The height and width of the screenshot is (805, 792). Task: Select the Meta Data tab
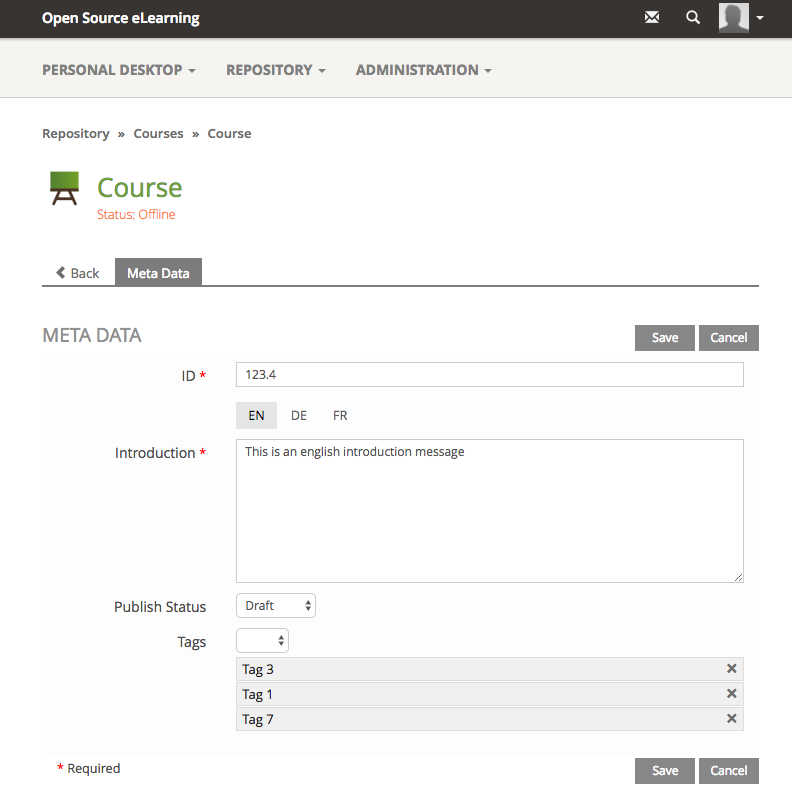158,273
